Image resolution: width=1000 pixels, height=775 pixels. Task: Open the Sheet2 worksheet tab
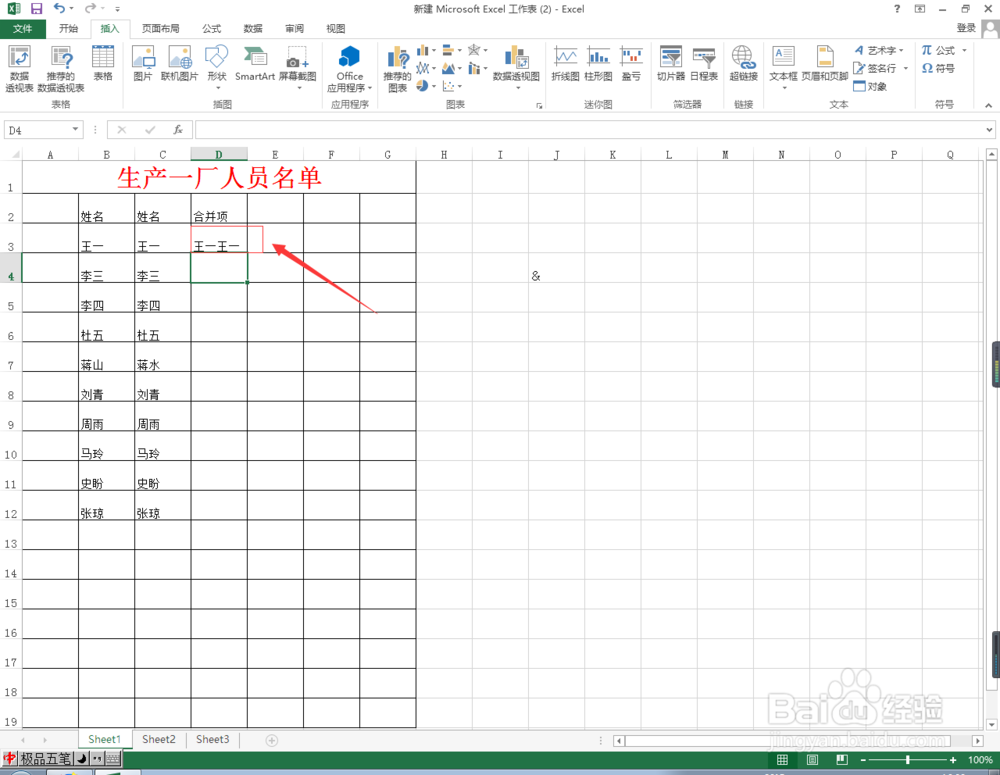(x=159, y=739)
